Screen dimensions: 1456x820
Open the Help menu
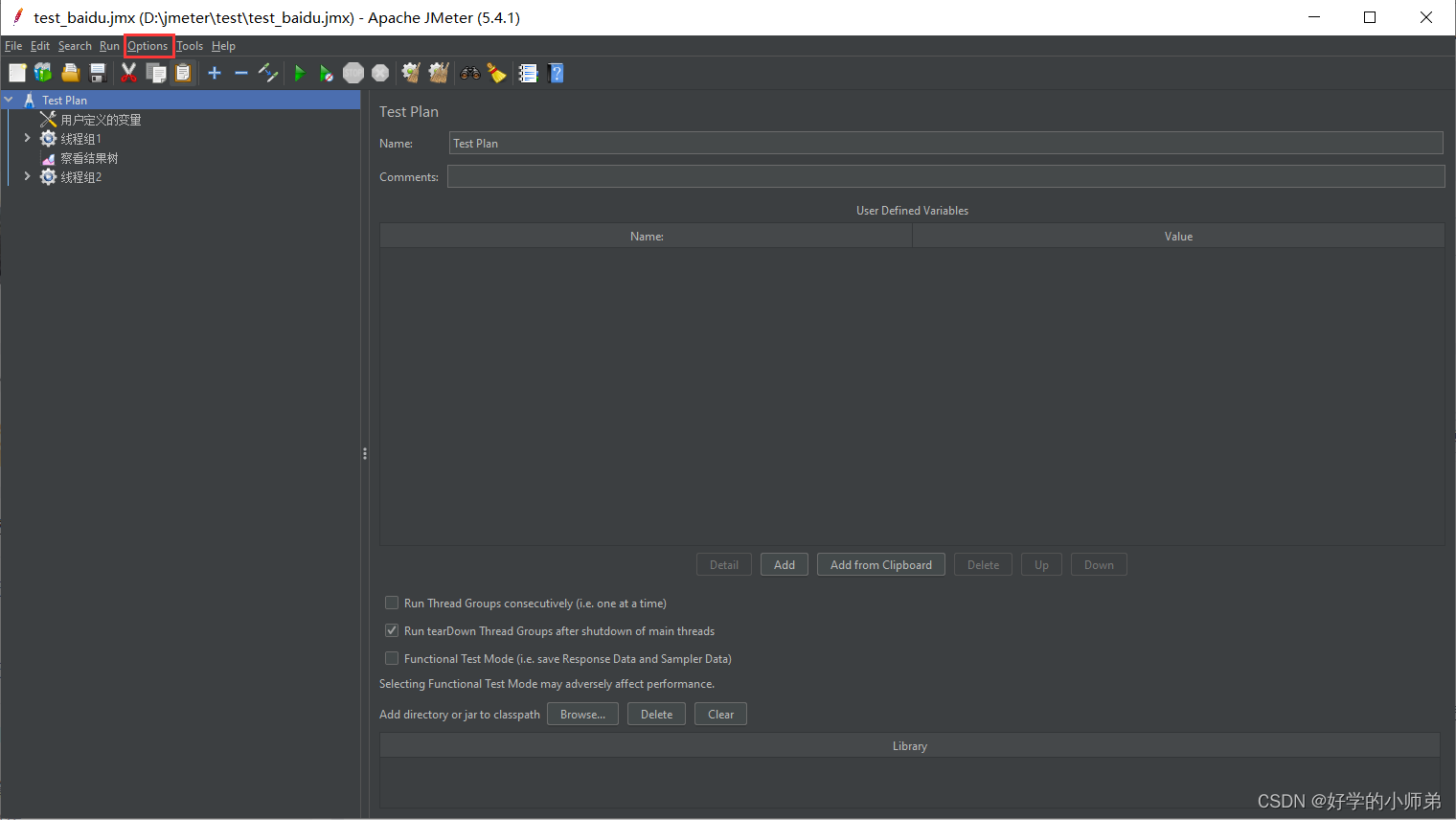[x=223, y=46]
